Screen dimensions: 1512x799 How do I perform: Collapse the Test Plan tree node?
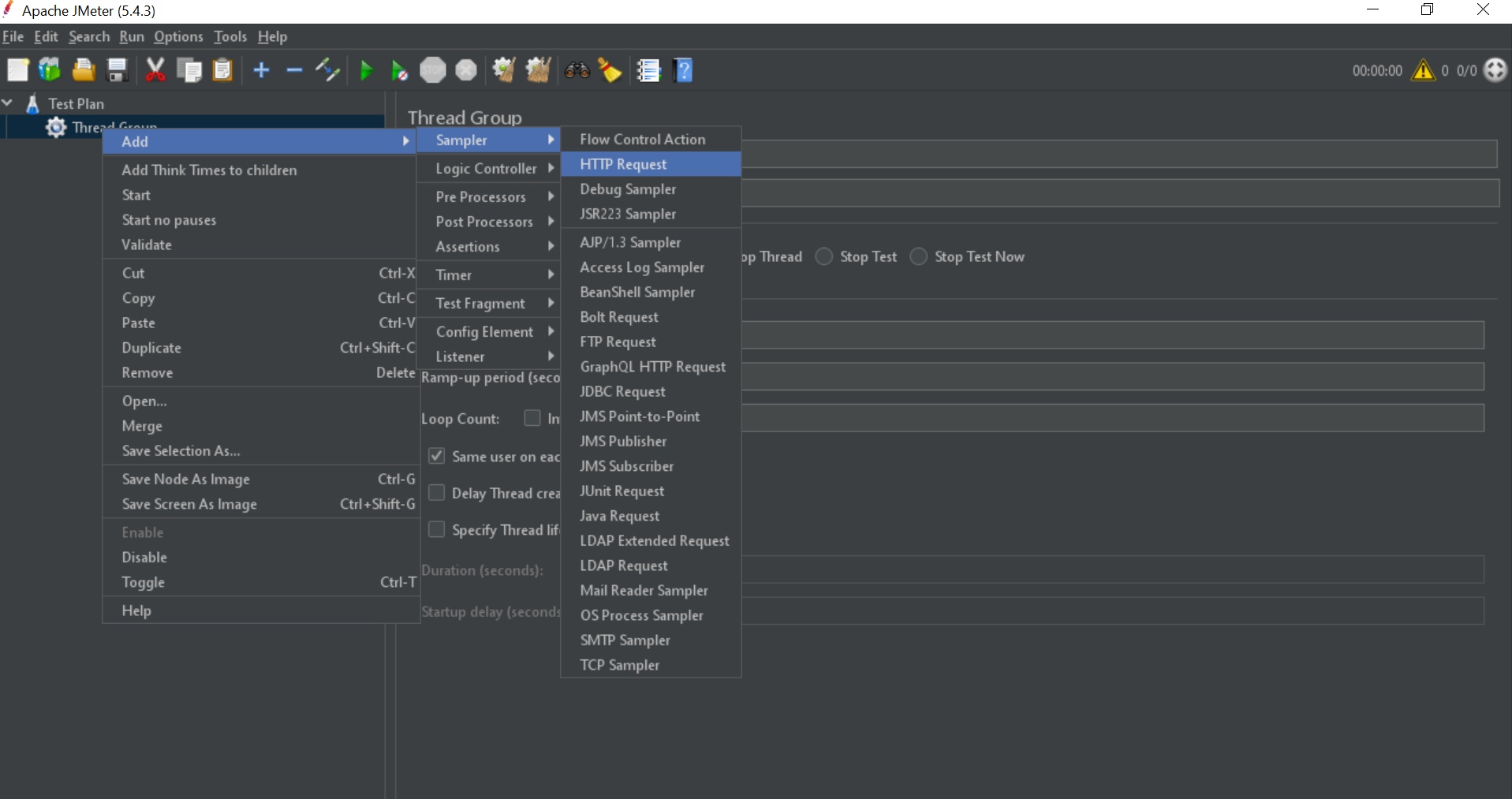(x=8, y=103)
